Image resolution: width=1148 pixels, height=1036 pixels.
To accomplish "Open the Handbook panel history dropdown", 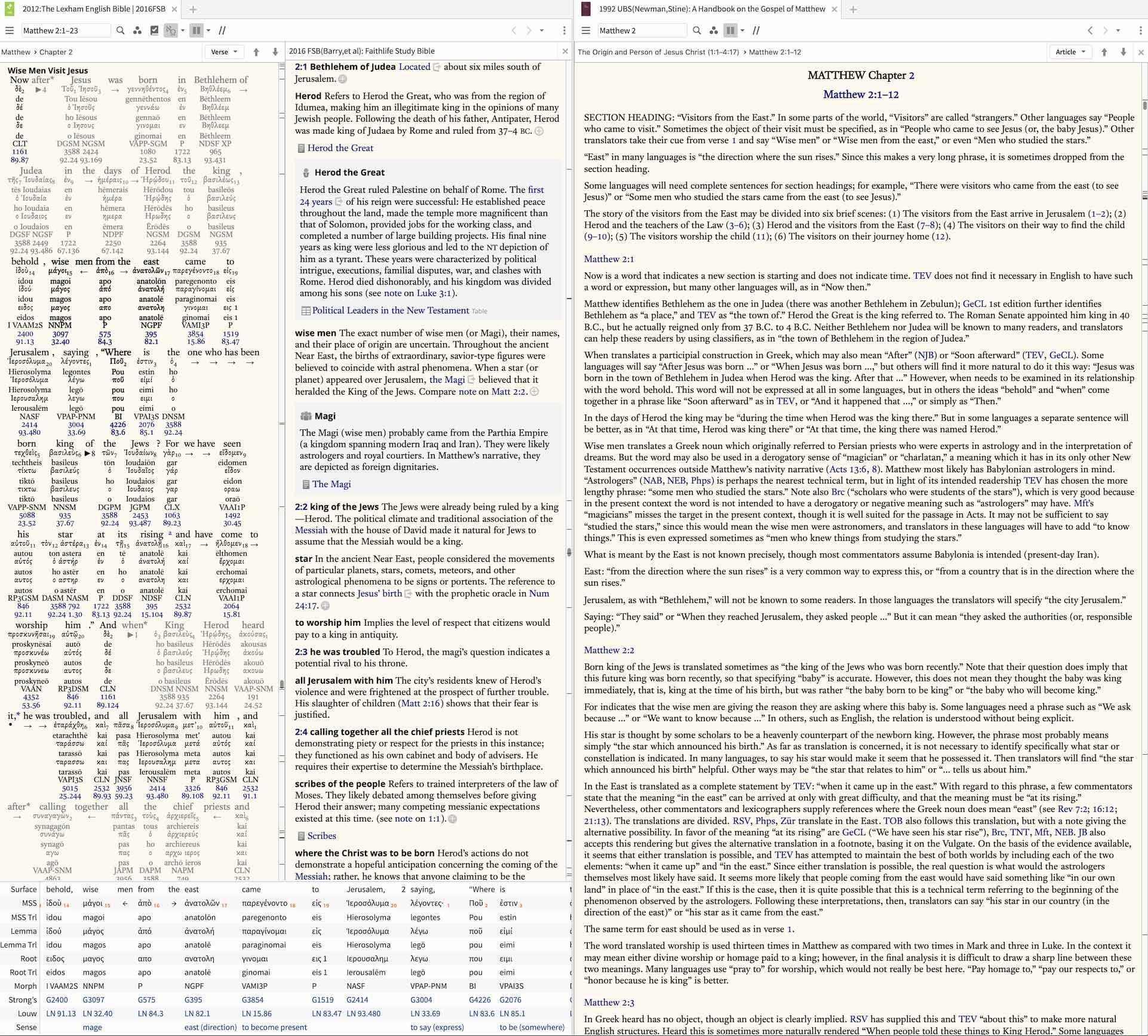I will click(x=1118, y=30).
